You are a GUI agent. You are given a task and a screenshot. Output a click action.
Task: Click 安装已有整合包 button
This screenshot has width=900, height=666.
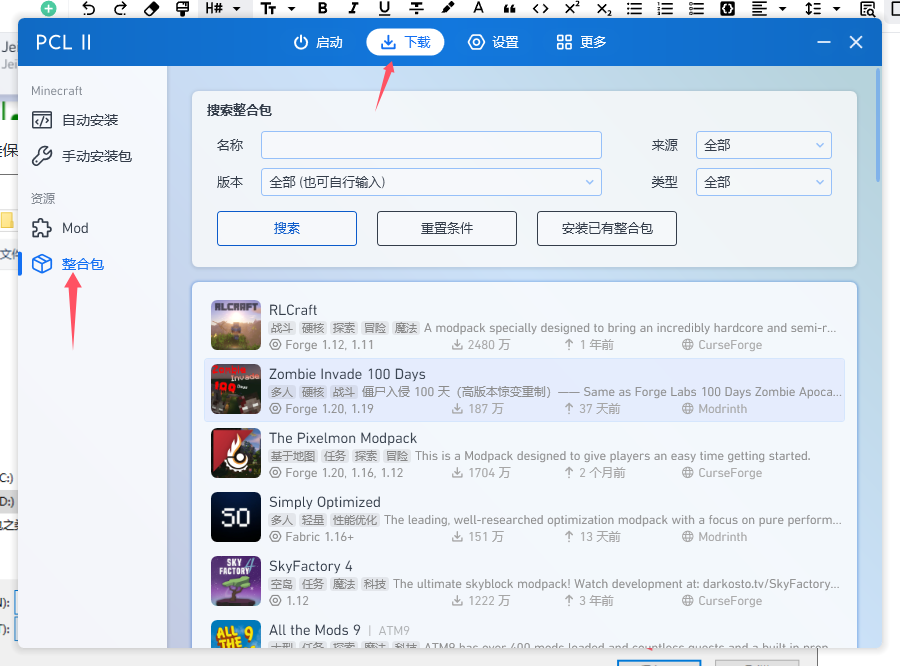click(x=606, y=228)
